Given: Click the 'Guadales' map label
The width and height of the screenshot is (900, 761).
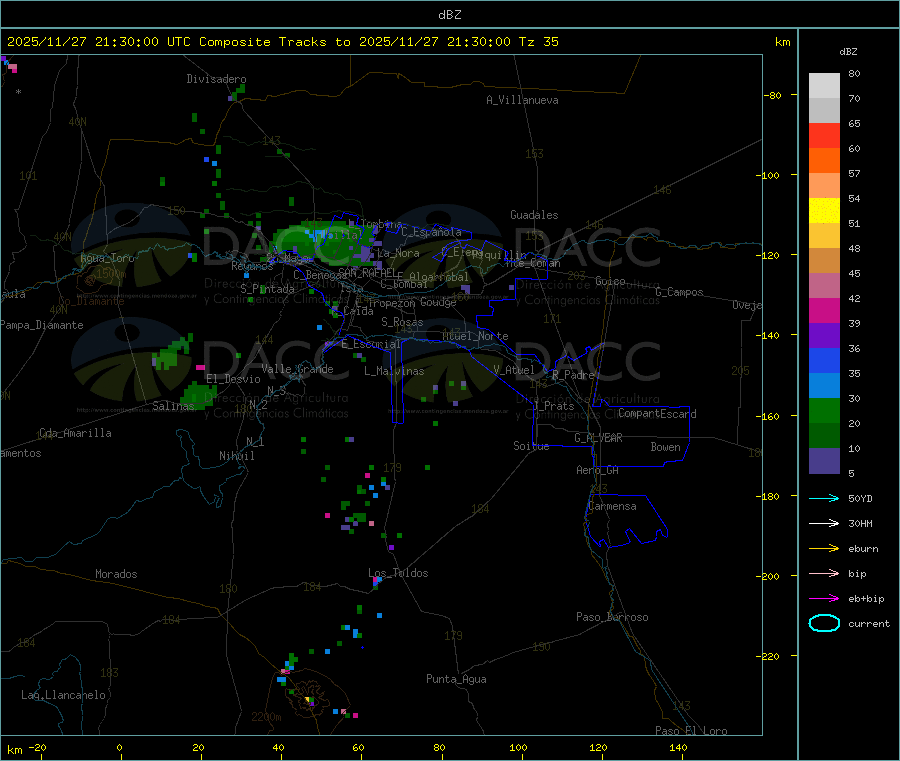Looking at the screenshot, I should [x=534, y=215].
